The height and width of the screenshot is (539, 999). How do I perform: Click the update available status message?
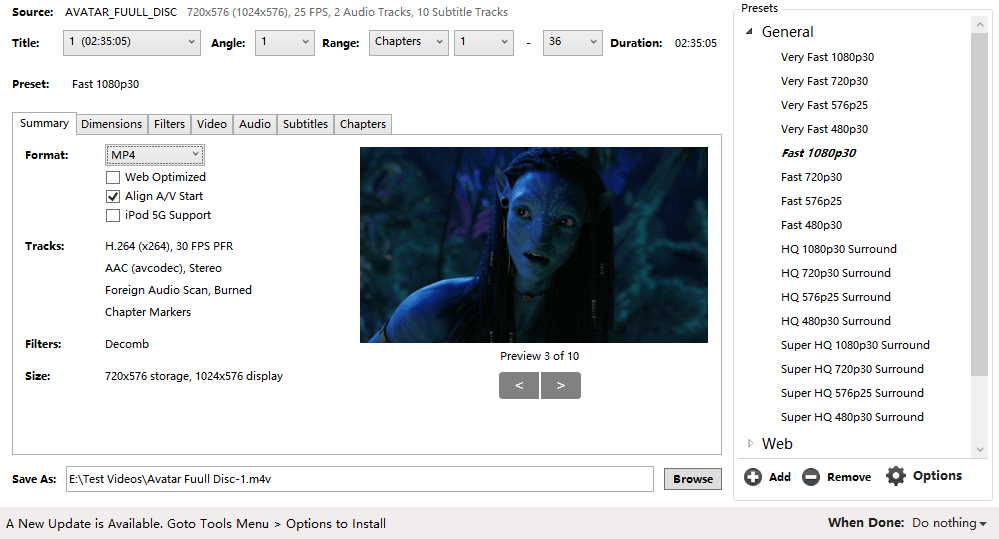click(x=196, y=524)
